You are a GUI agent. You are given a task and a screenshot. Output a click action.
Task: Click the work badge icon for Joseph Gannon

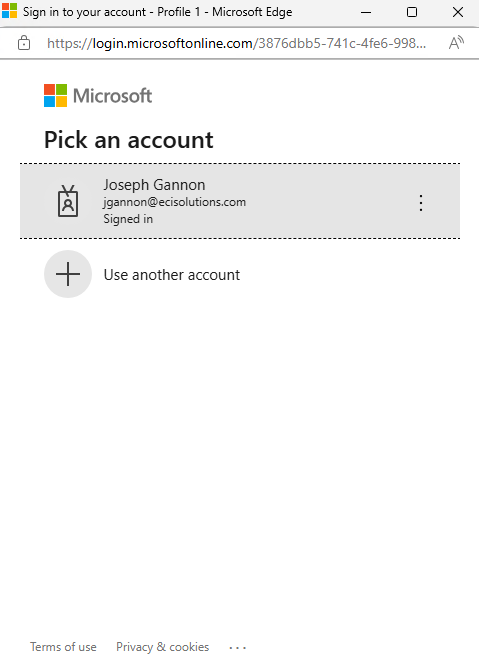[68, 201]
